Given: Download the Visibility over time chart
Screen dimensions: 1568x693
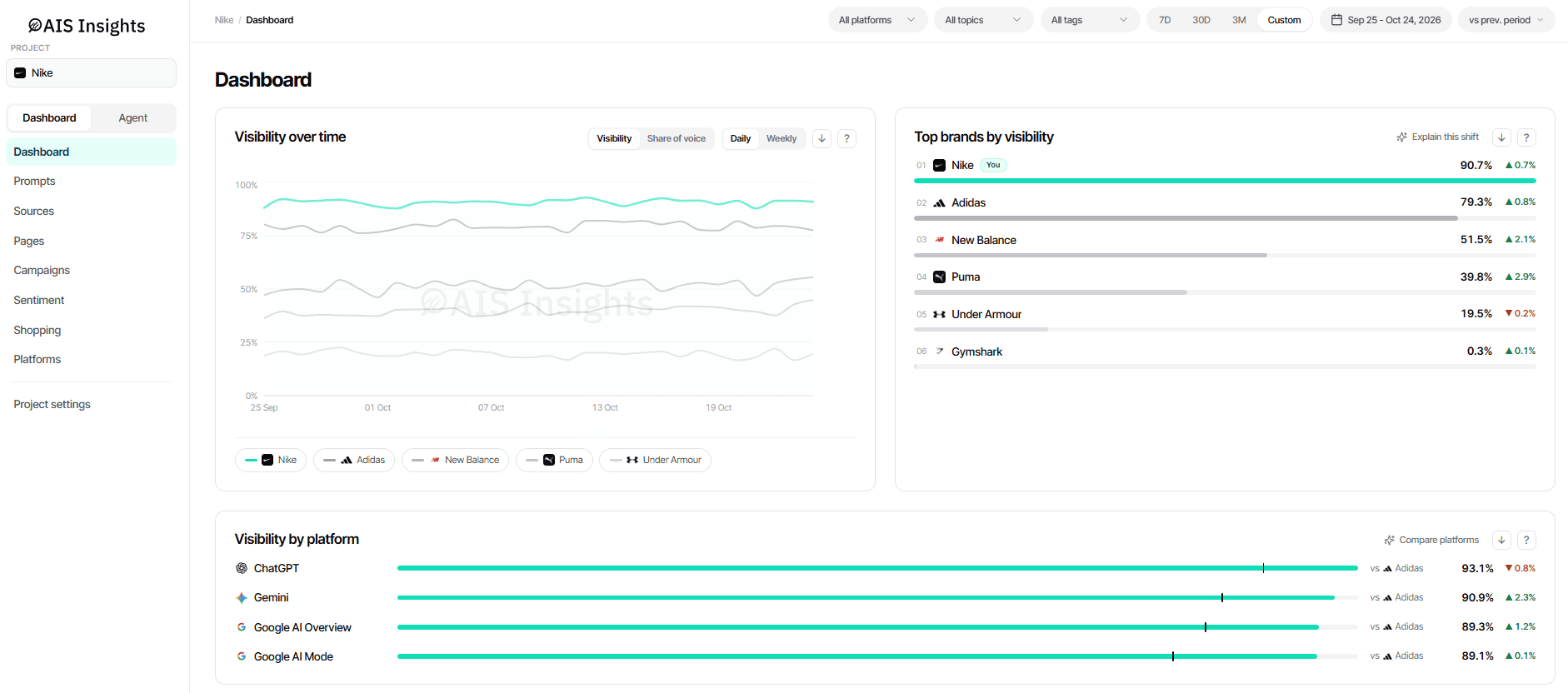Looking at the screenshot, I should pos(821,138).
